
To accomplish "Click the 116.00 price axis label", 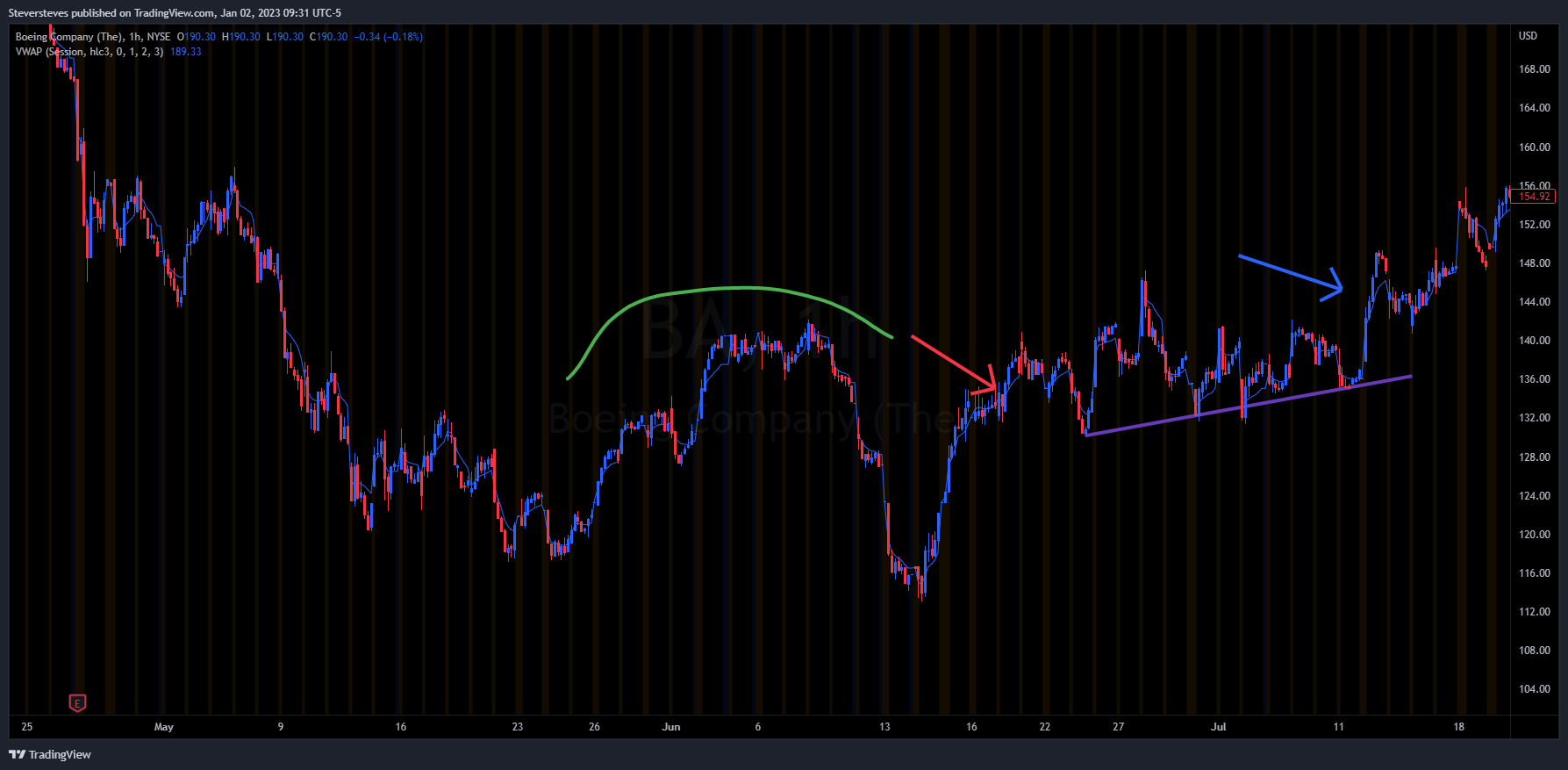I will 1534,573.
